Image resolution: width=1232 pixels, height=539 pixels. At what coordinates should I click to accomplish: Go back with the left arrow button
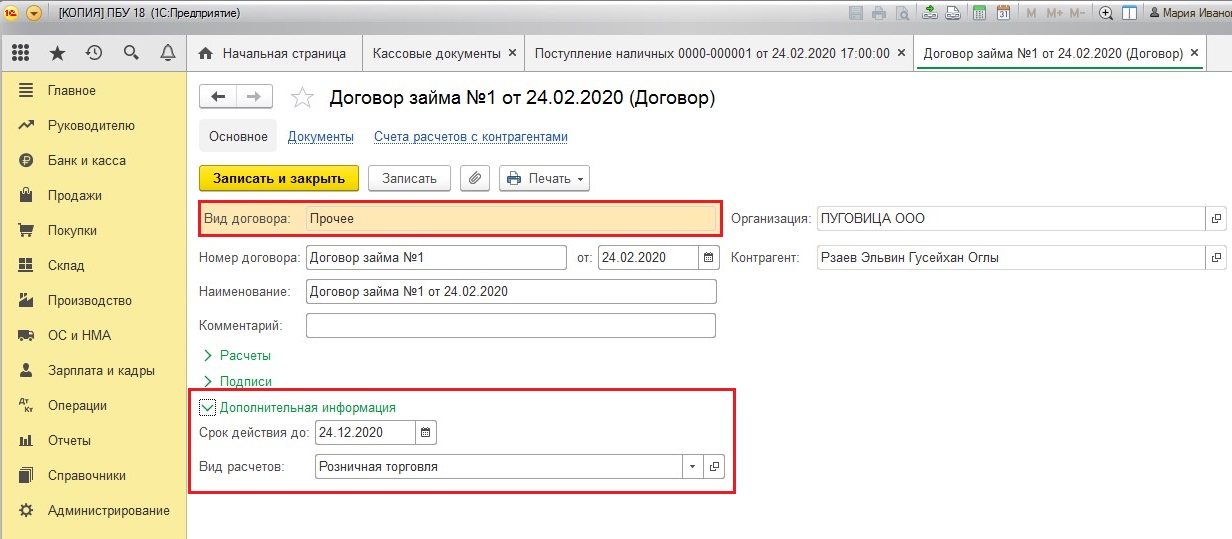(218, 96)
